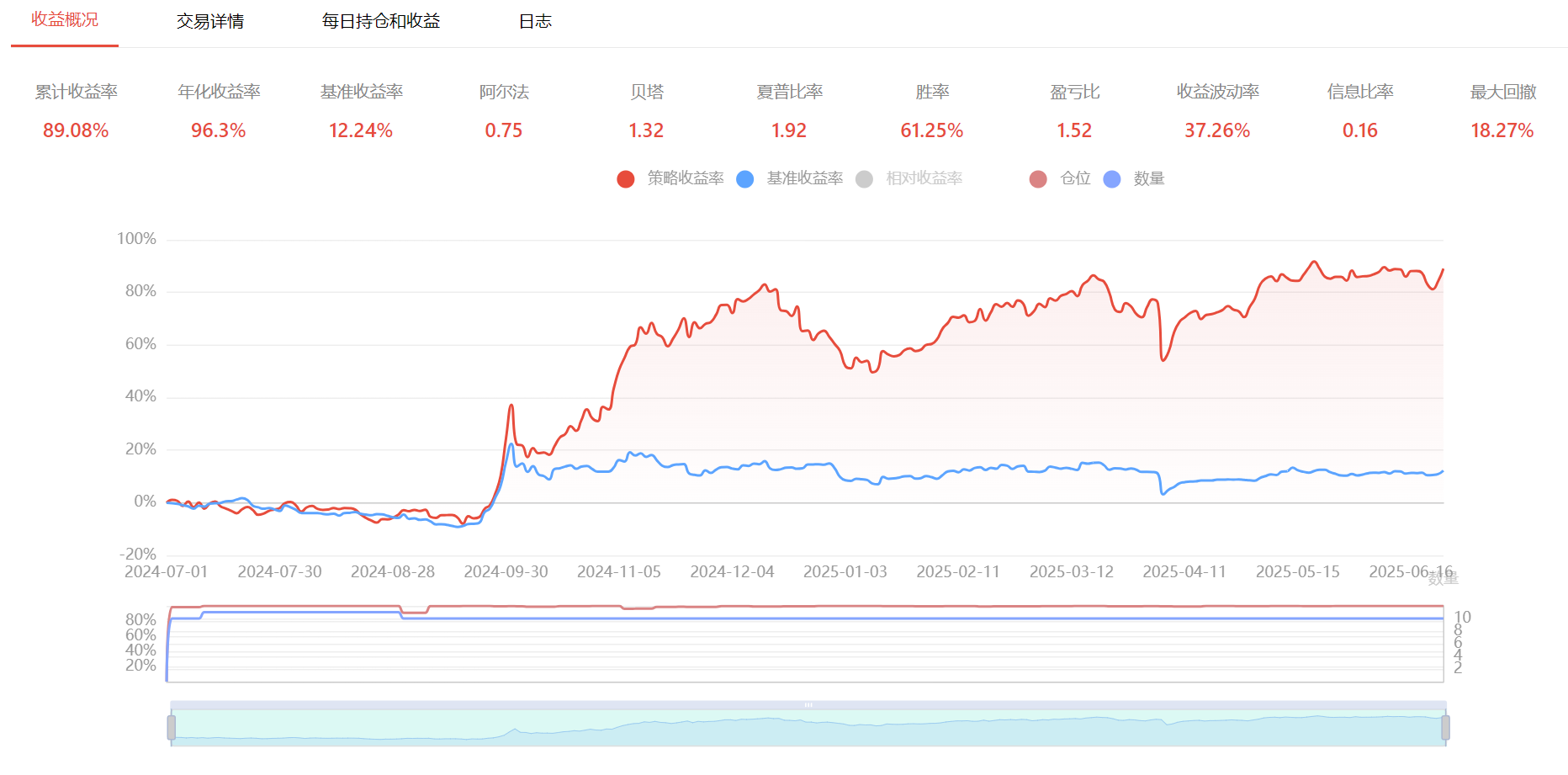Click the 胜率 value 61.25%
1568x775 pixels.
tap(931, 130)
